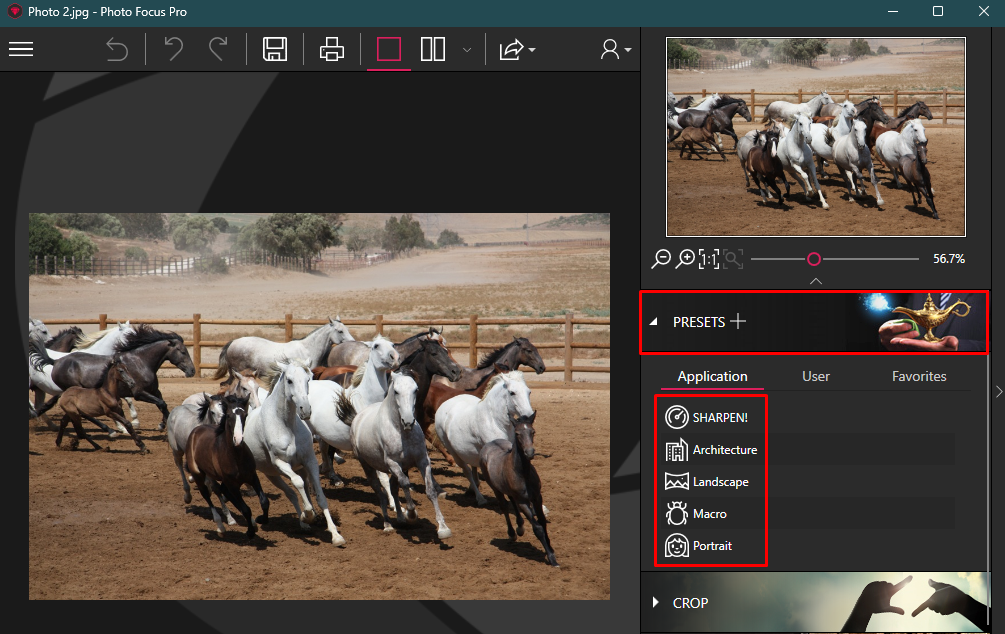Screen dimensions: 1005x634
Task: Click the zoom level slider handle
Action: [814, 259]
